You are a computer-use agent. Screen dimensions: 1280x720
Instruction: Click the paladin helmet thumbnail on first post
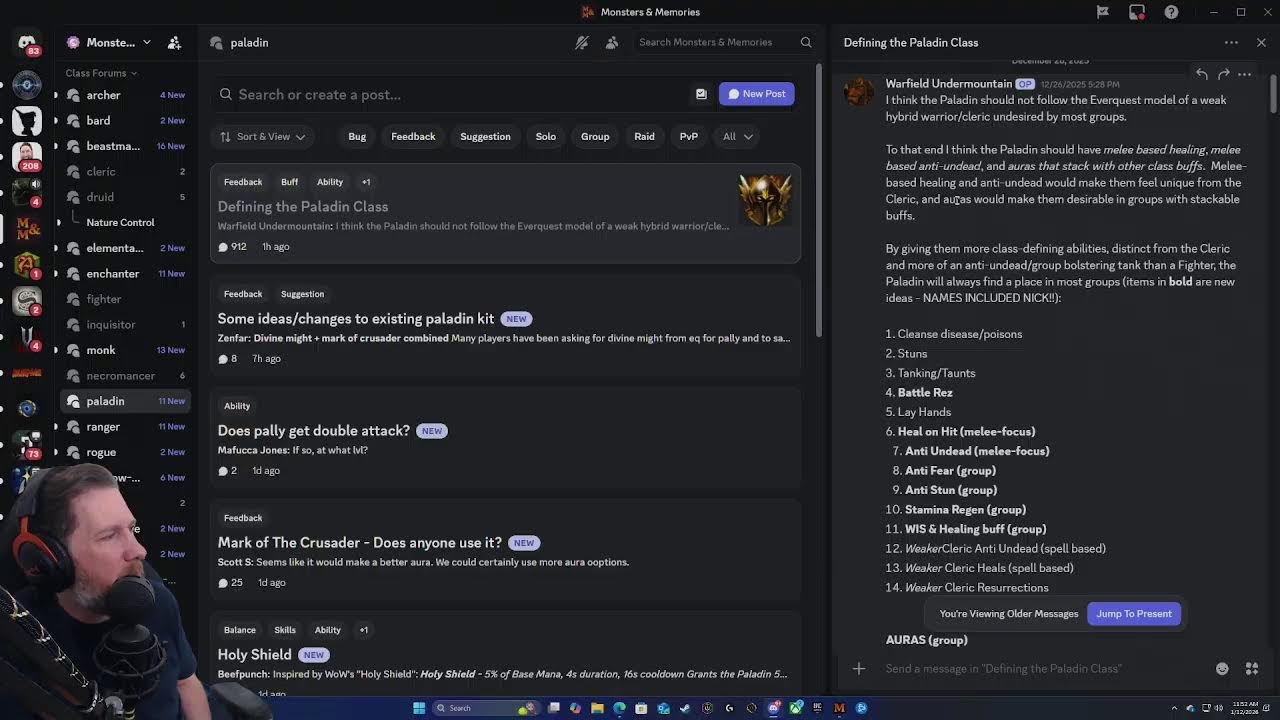pos(765,200)
